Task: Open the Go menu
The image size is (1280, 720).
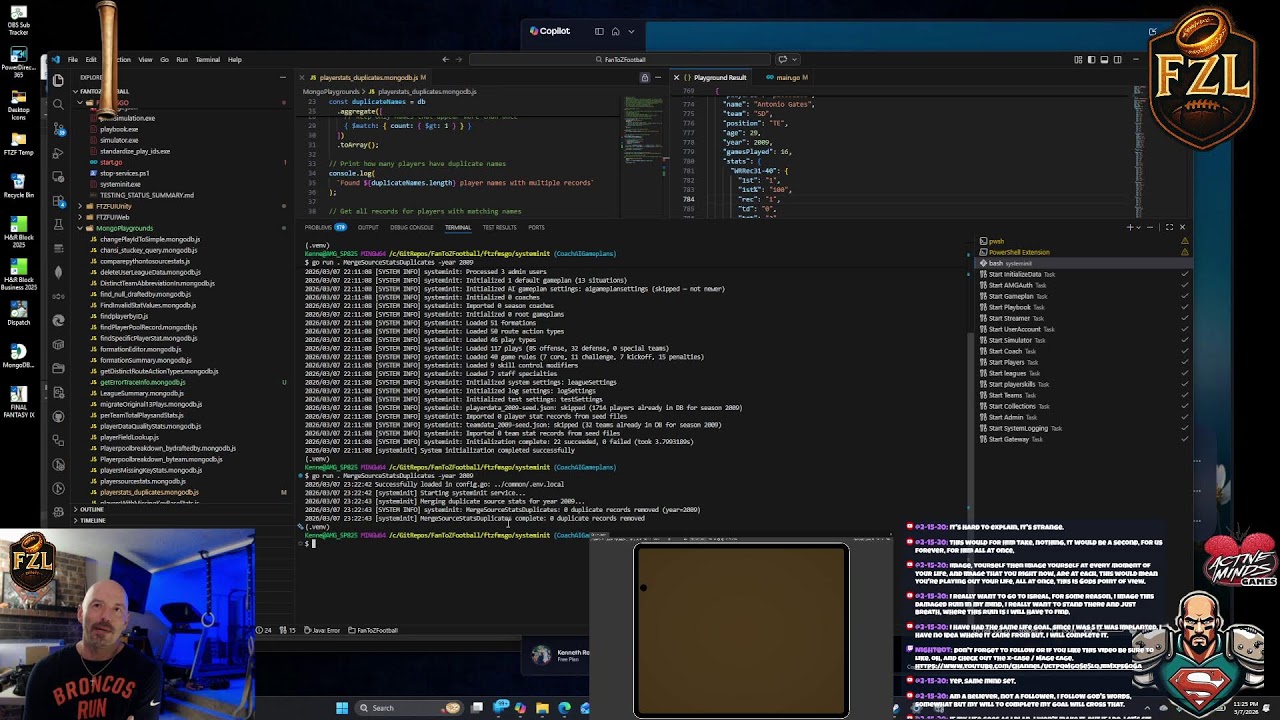Action: [x=164, y=60]
